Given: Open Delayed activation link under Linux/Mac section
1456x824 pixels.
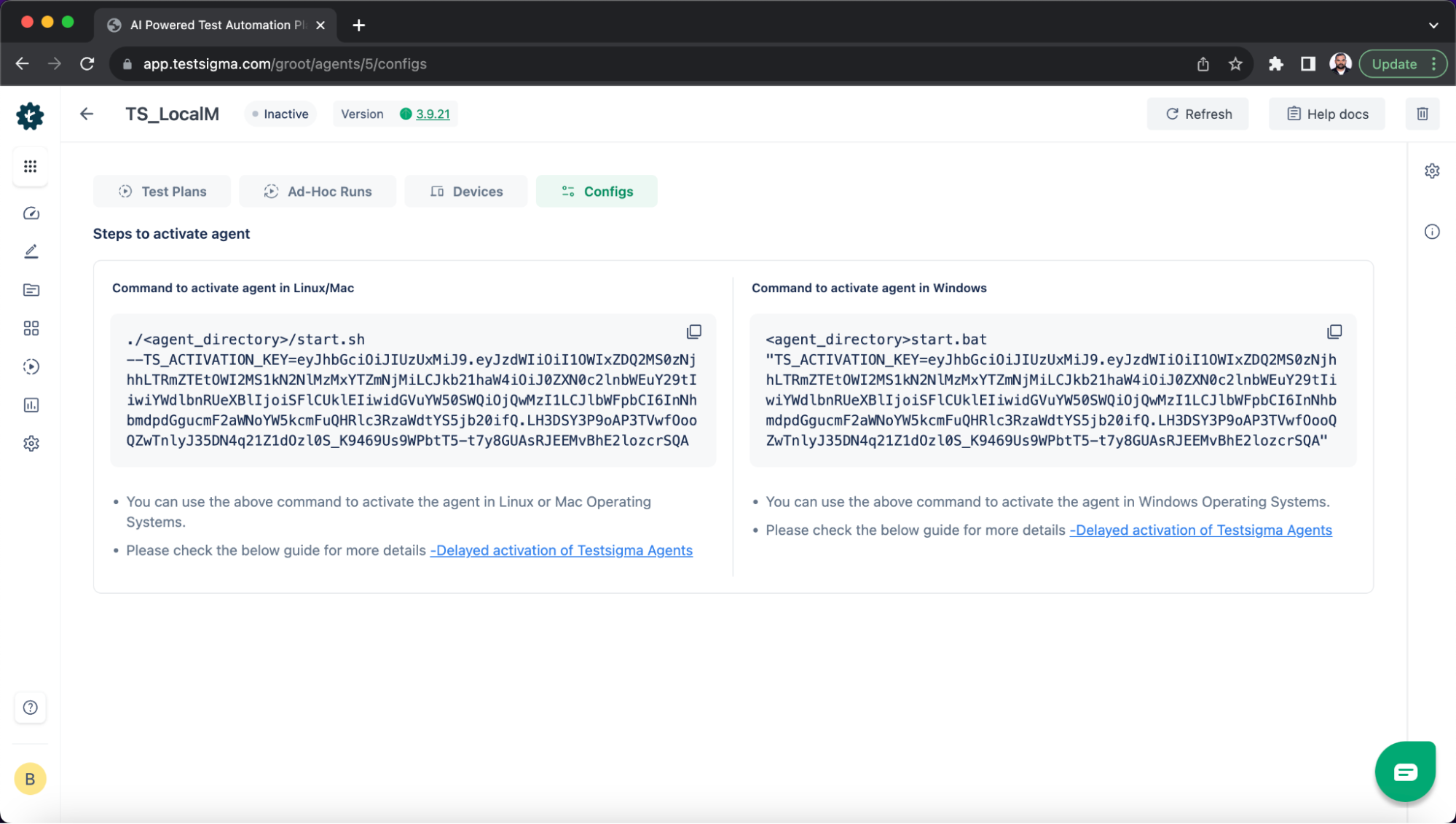Looking at the screenshot, I should coord(561,551).
